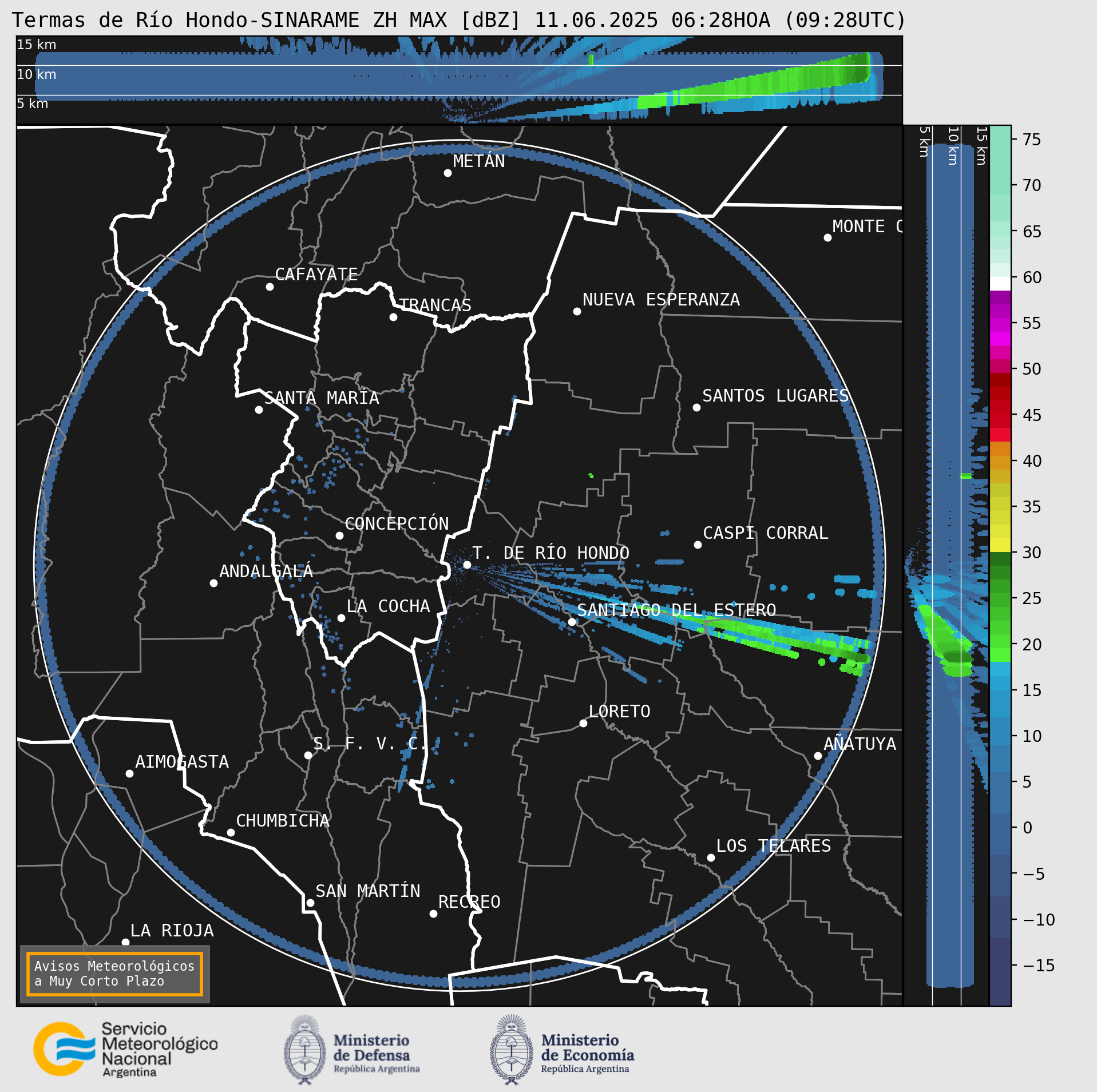The width and height of the screenshot is (1097, 1092).
Task: Click the CHUMBICHA label text
Action: click(283, 821)
